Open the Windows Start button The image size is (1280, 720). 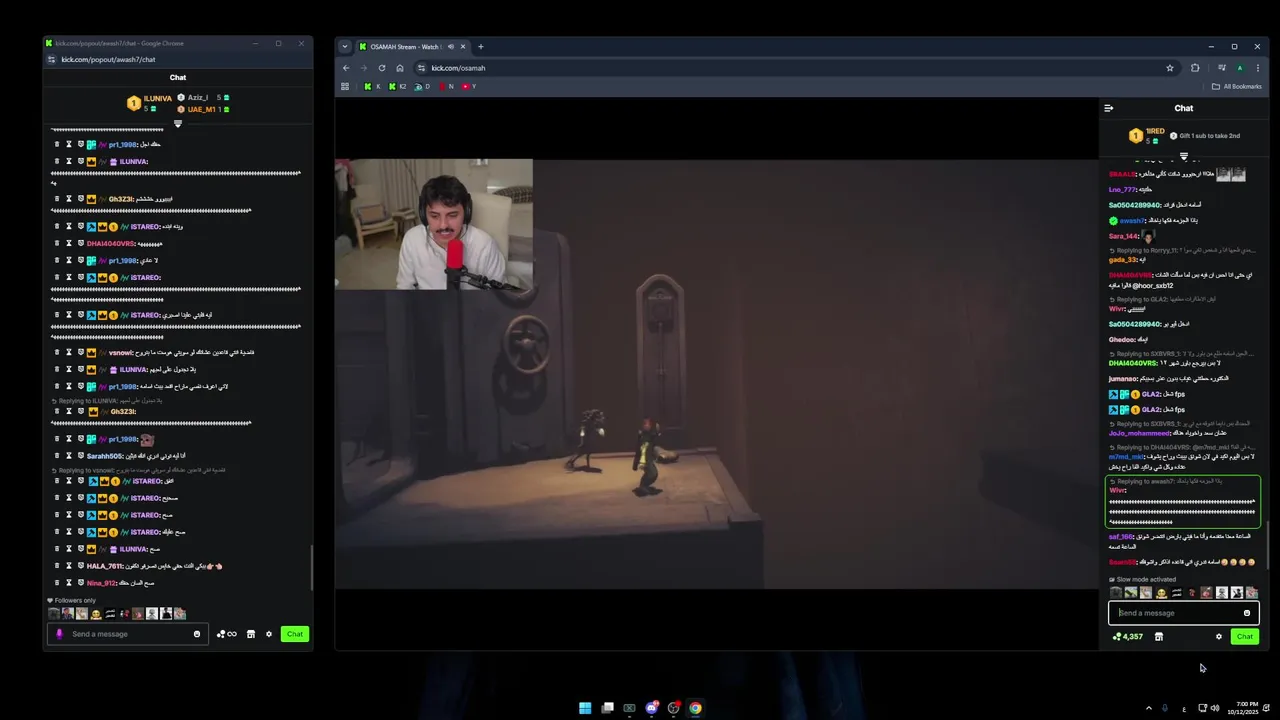tap(585, 708)
